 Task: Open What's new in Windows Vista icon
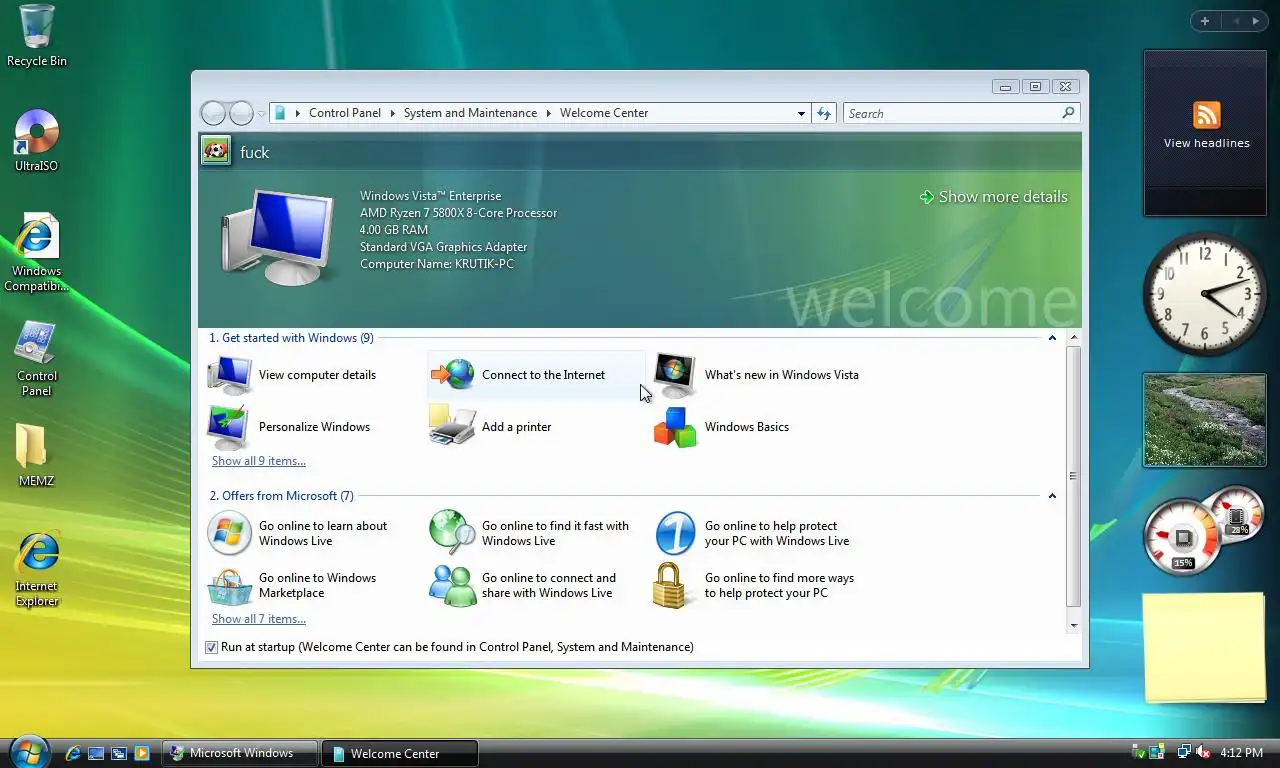675,375
